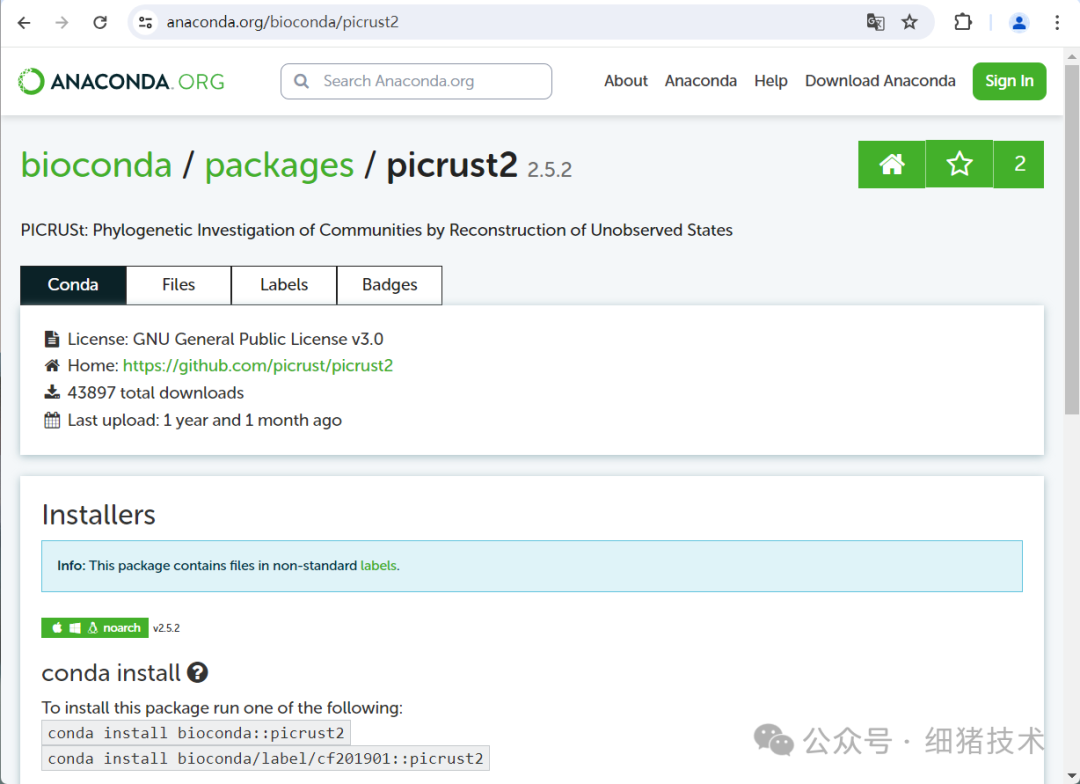Open the Labels tab
This screenshot has width=1080, height=784.
[284, 285]
